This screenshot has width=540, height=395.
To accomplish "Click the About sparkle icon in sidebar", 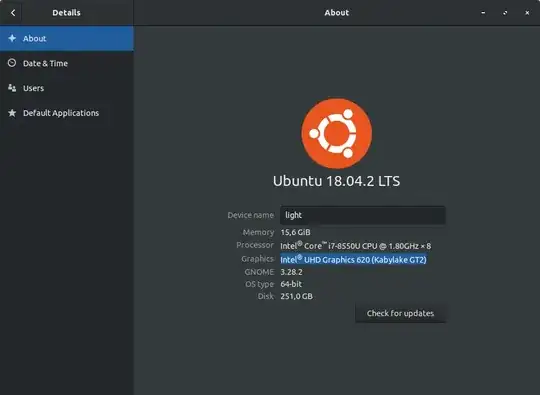I will (x=12, y=38).
